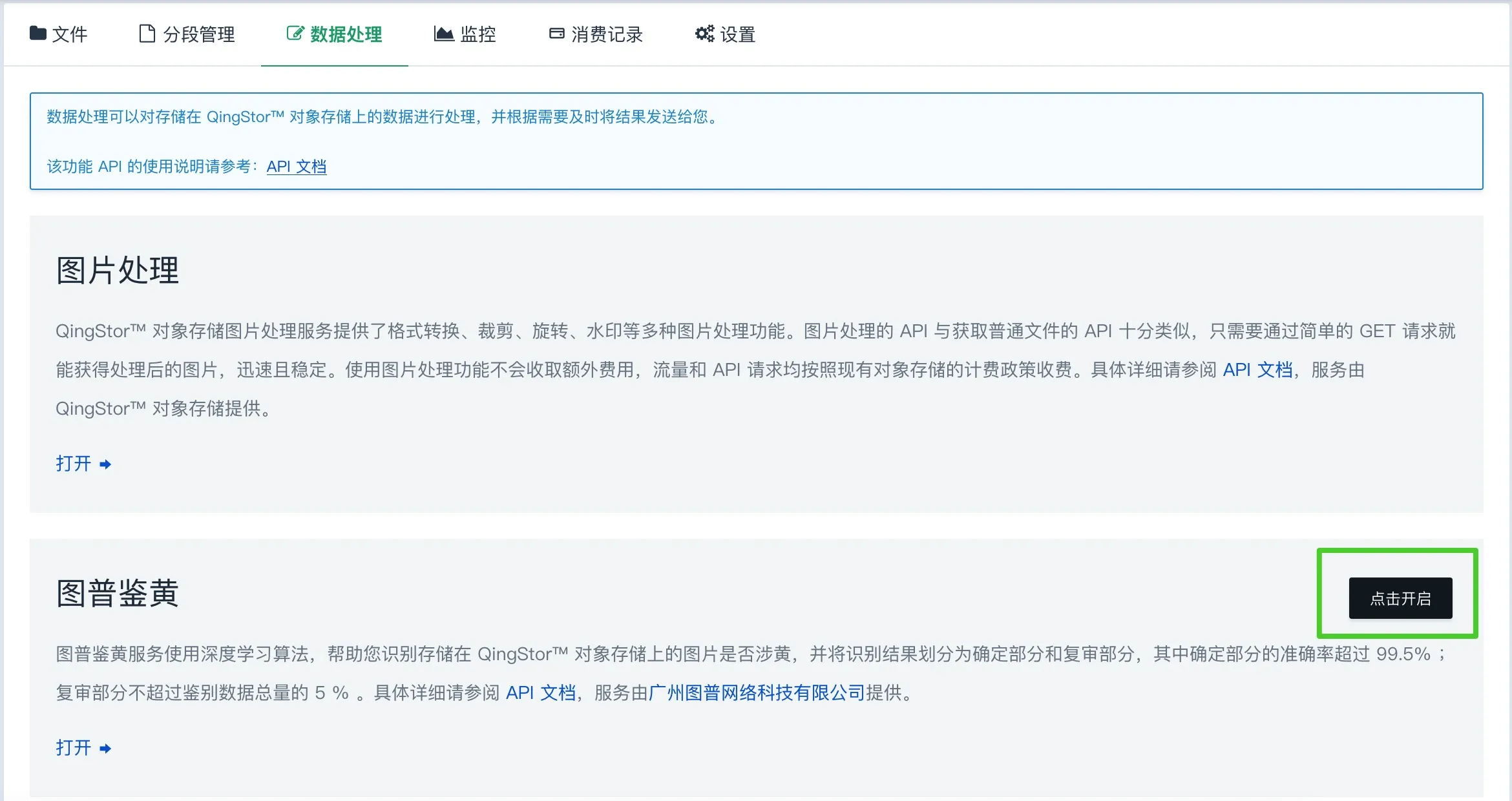1512x801 pixels.
Task: Open API 文档 link in 图片处理 description
Action: pos(1257,370)
